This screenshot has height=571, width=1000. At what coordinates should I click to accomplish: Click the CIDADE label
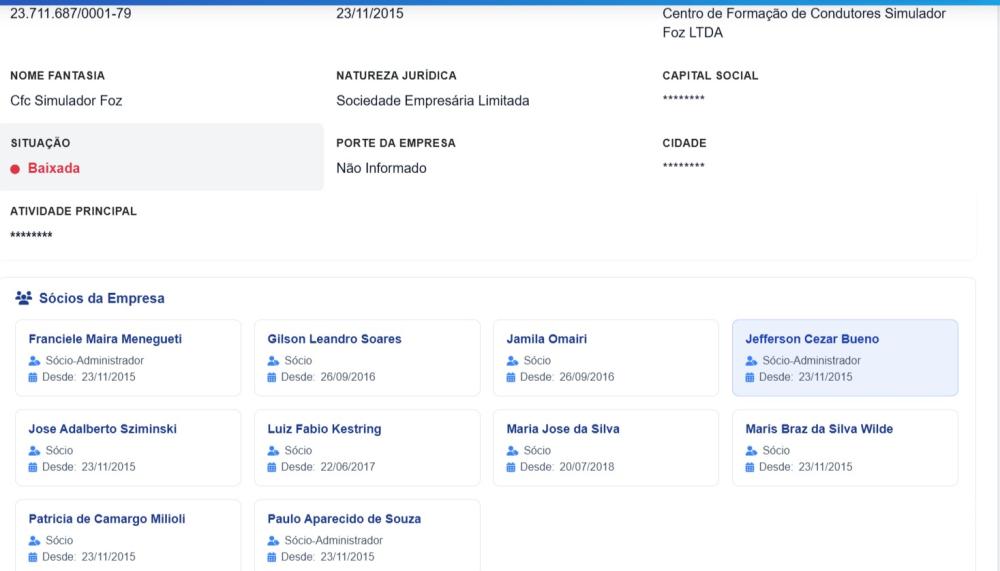click(x=684, y=143)
